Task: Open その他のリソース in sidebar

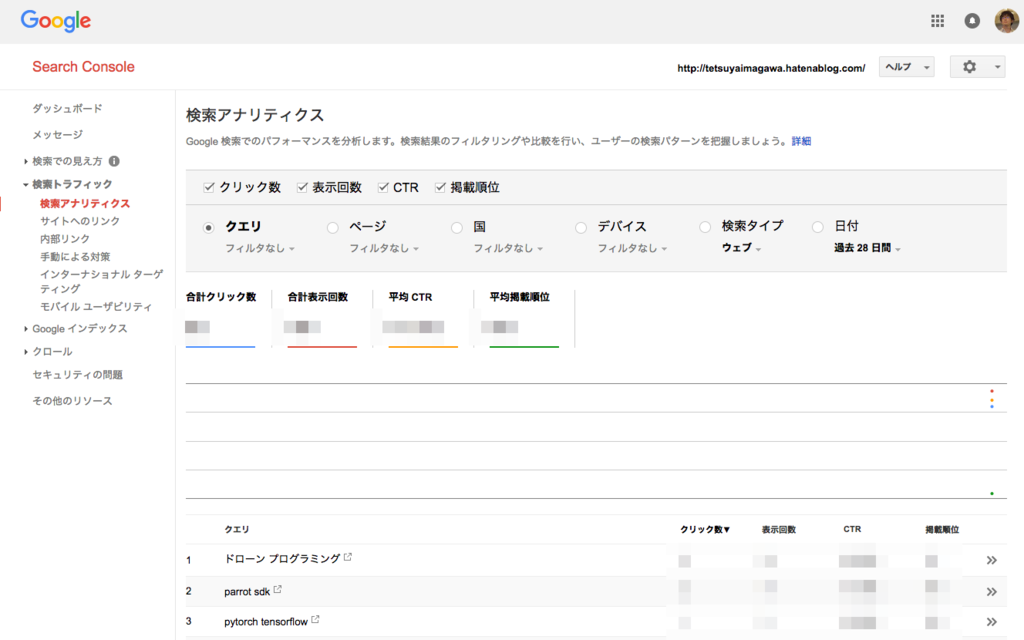Action: tap(72, 401)
